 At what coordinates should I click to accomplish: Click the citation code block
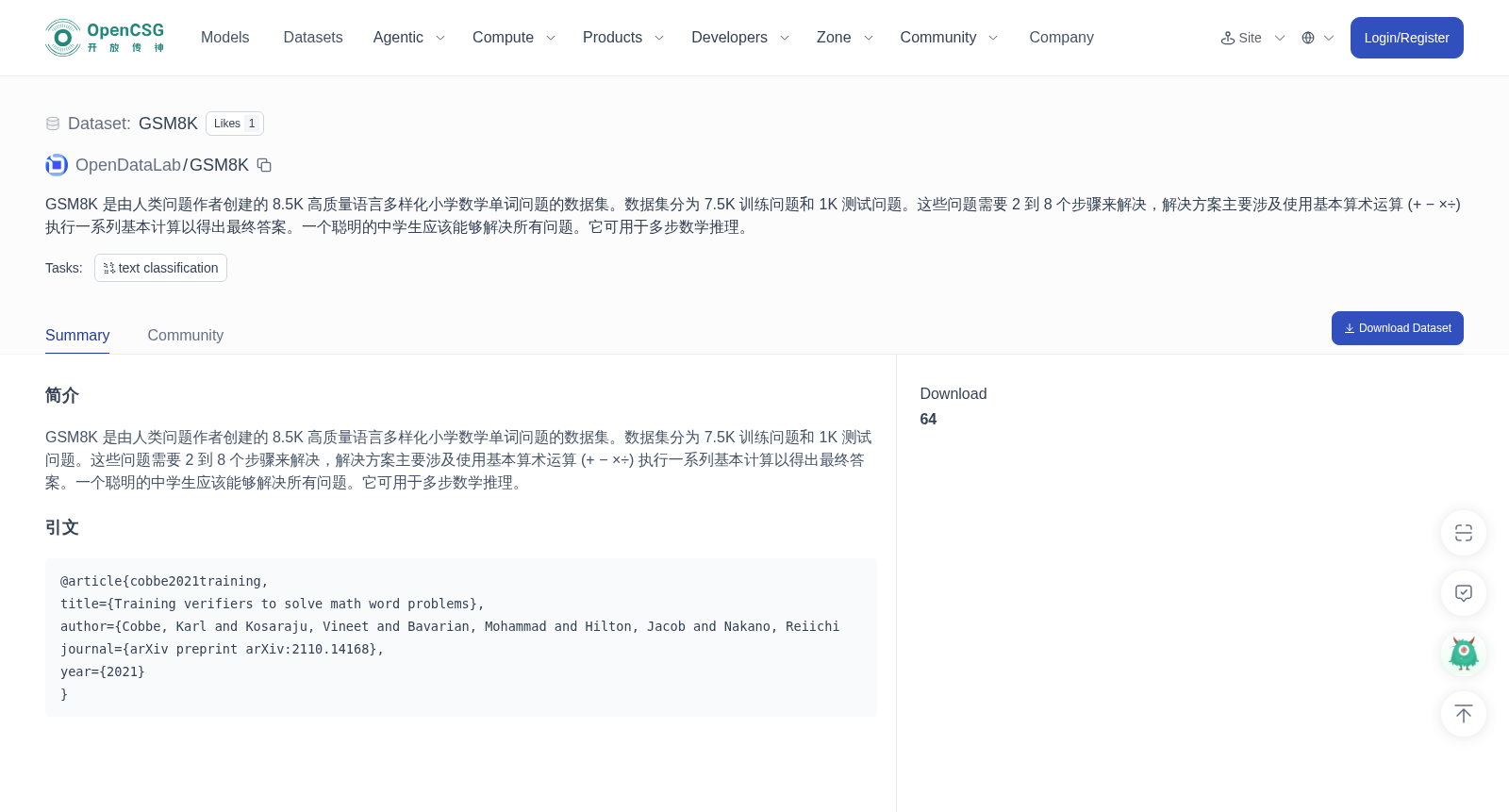[461, 638]
